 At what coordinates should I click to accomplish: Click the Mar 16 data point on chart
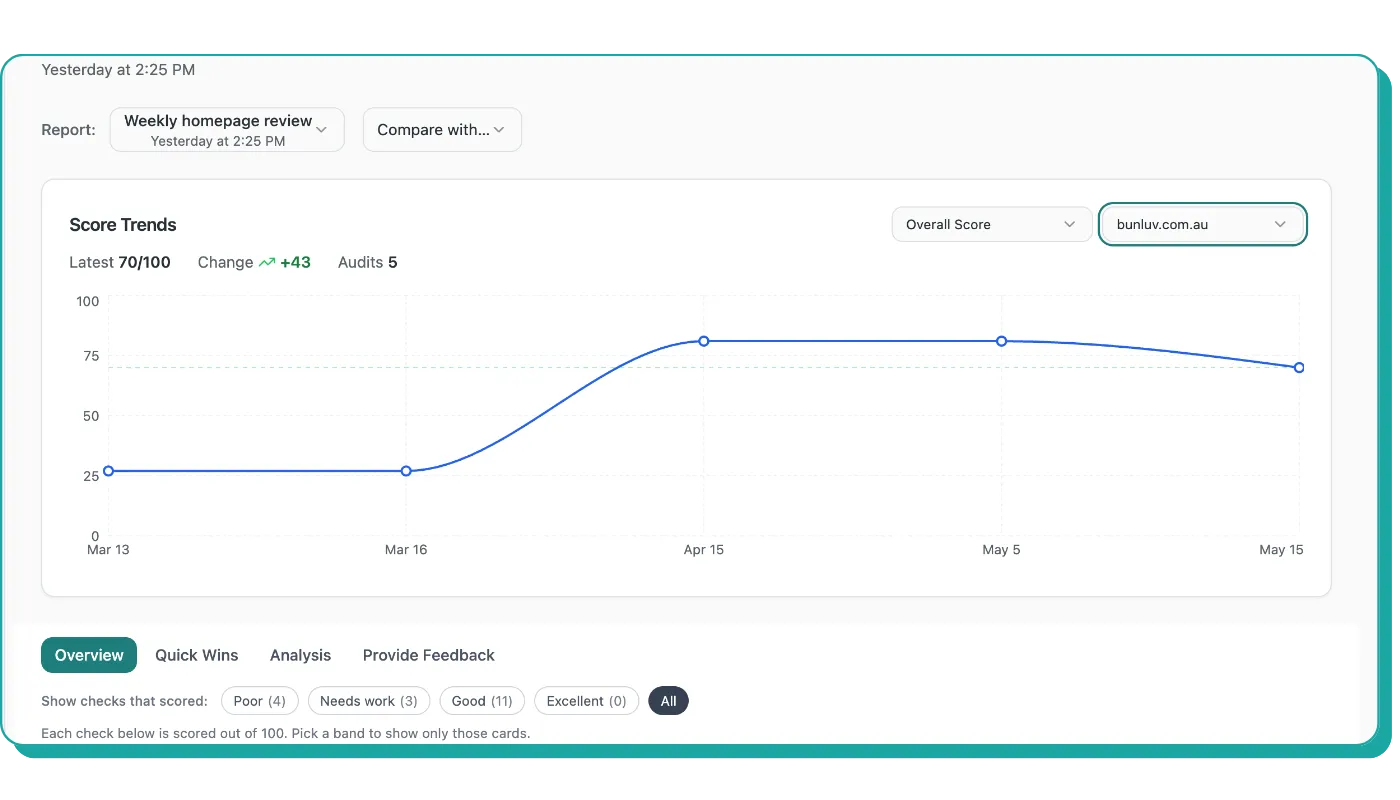pyautogui.click(x=406, y=471)
